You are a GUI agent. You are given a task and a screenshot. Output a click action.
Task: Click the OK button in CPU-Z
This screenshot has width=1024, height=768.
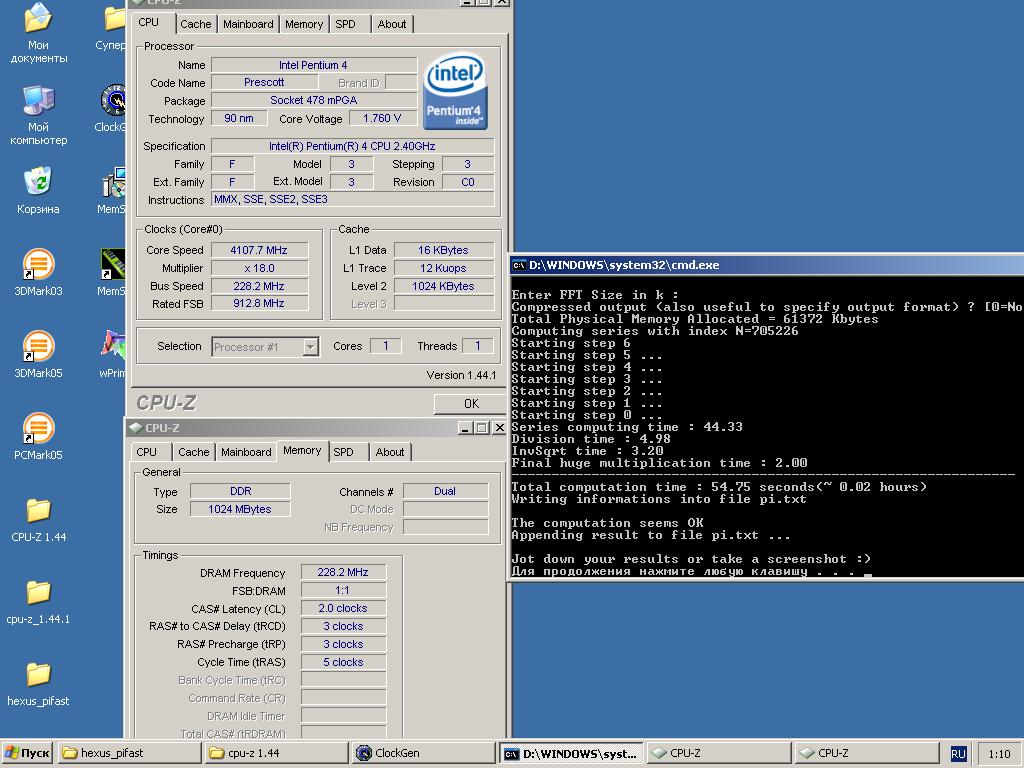[470, 404]
